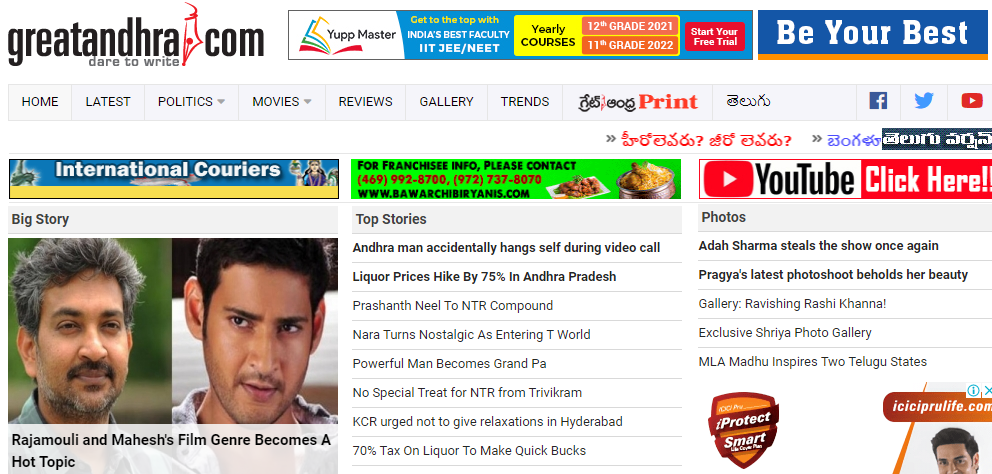Open the Great Andhra Print link

coord(638,102)
